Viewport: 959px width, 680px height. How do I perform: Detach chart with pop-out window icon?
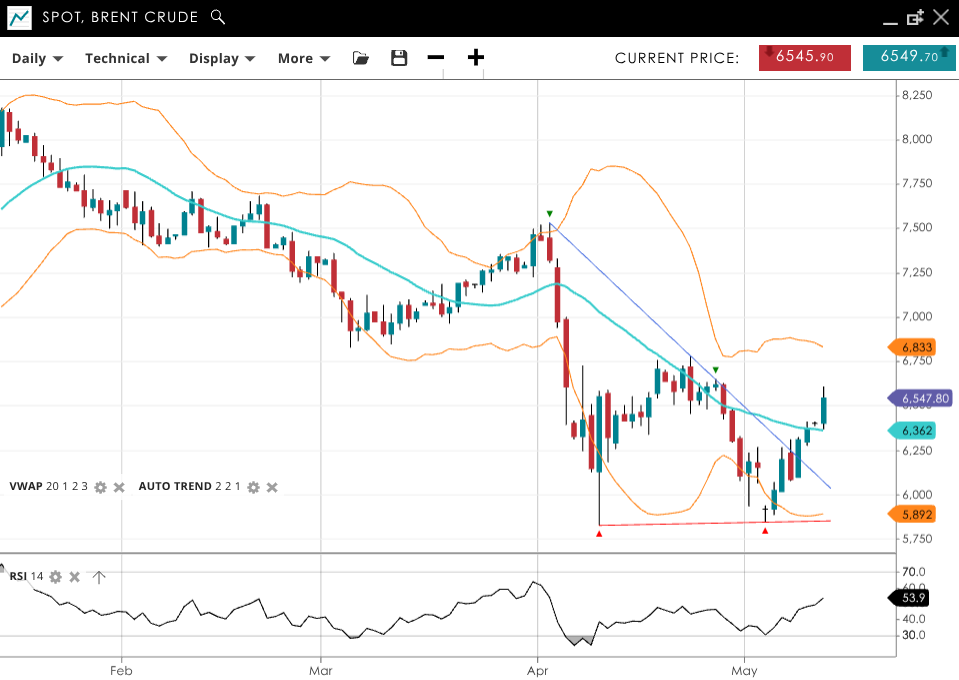tap(915, 17)
